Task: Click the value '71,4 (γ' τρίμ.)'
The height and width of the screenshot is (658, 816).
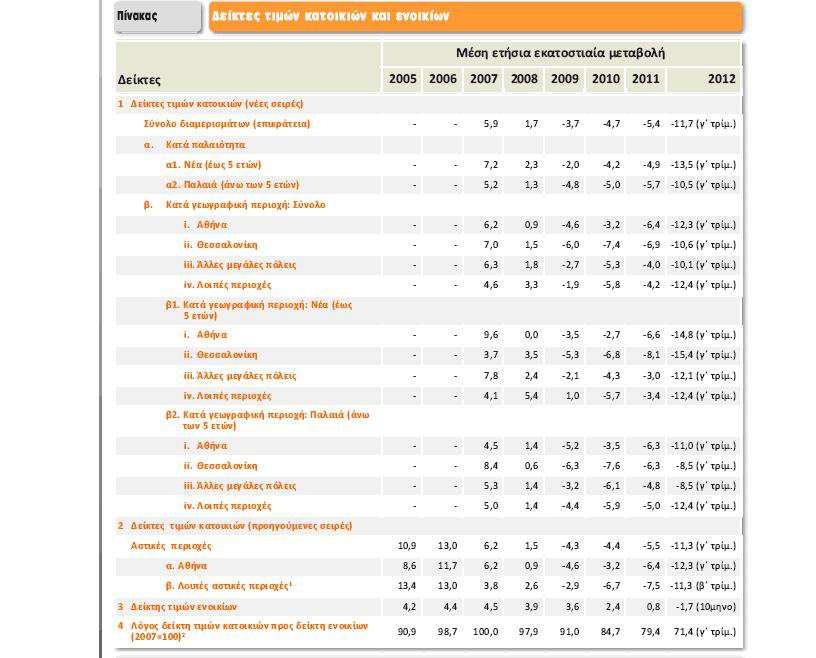Action: coord(705,631)
